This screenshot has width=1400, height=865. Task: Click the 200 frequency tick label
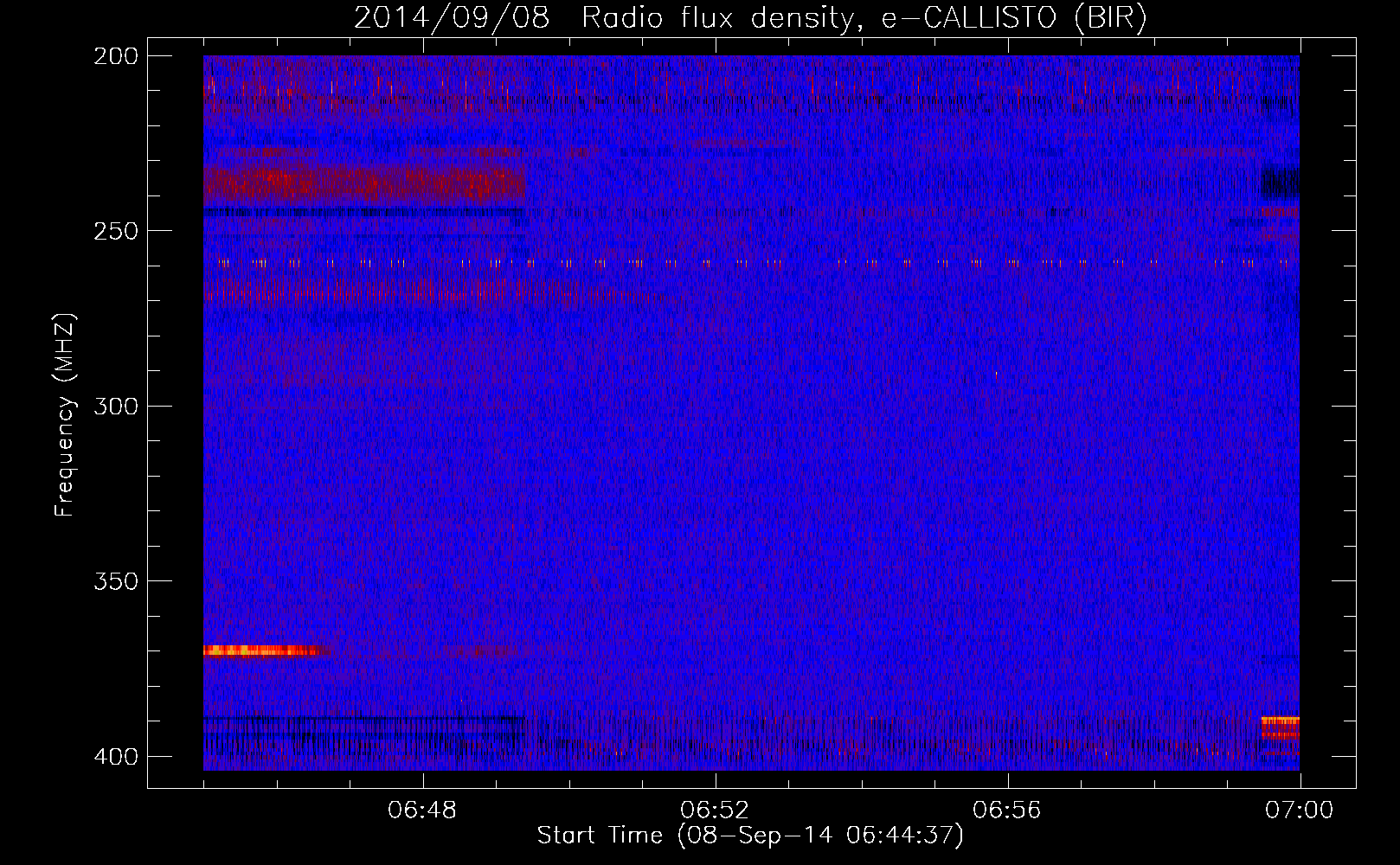(x=116, y=56)
